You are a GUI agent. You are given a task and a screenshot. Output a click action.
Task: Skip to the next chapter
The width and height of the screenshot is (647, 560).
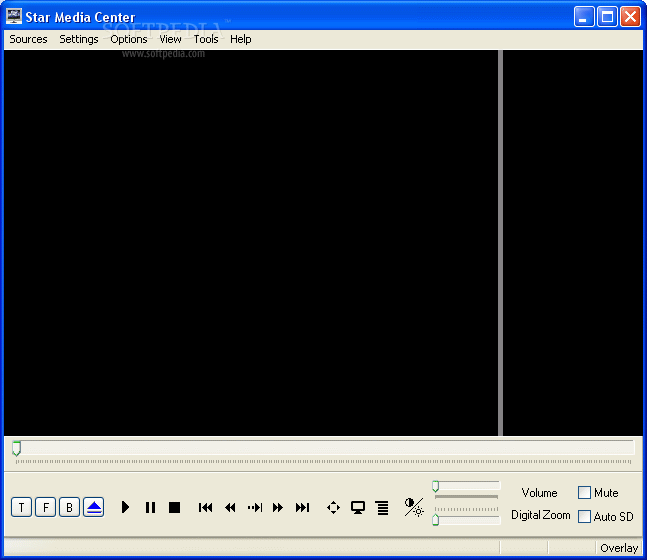pyautogui.click(x=302, y=507)
